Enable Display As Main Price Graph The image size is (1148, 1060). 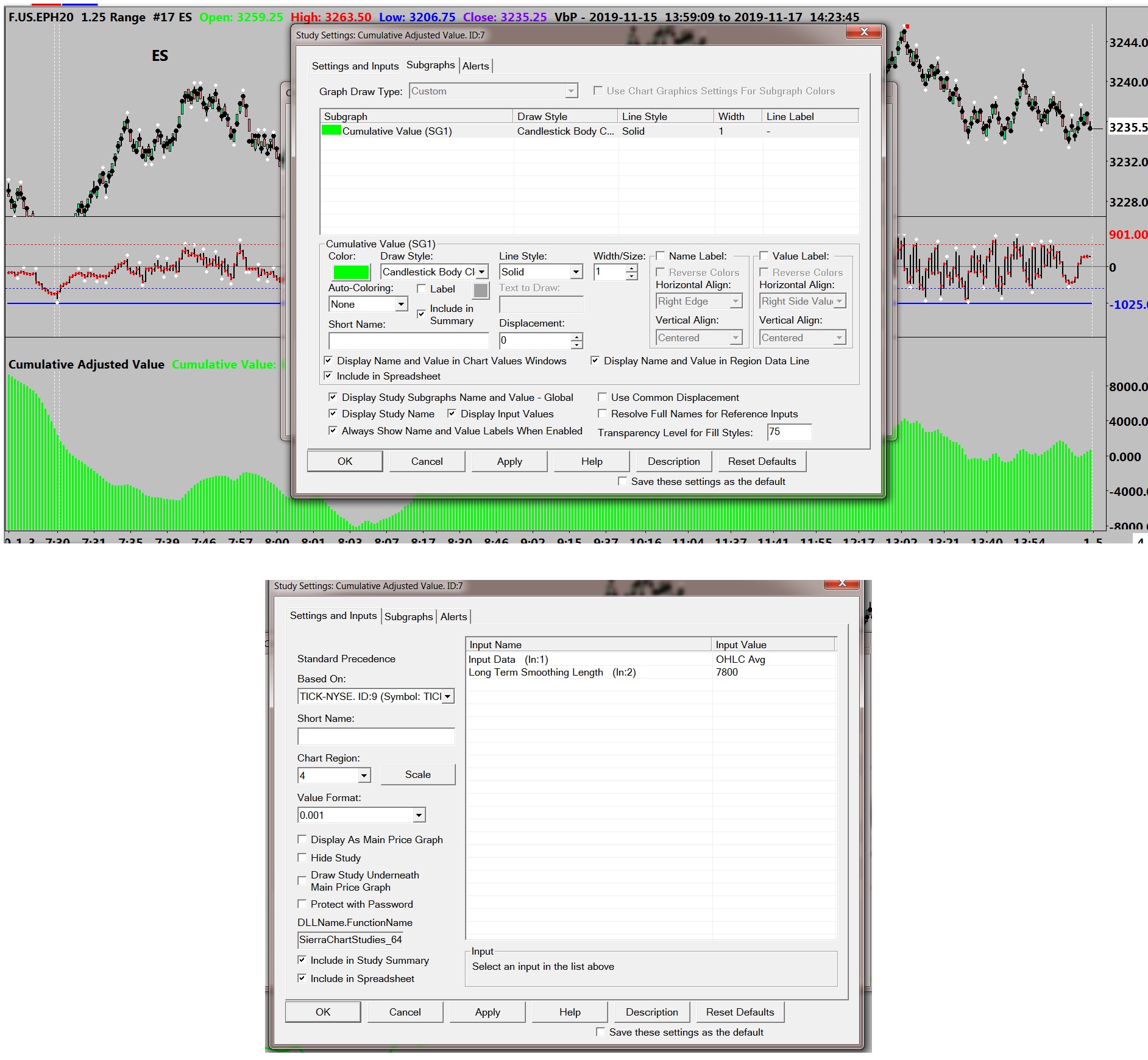(302, 839)
